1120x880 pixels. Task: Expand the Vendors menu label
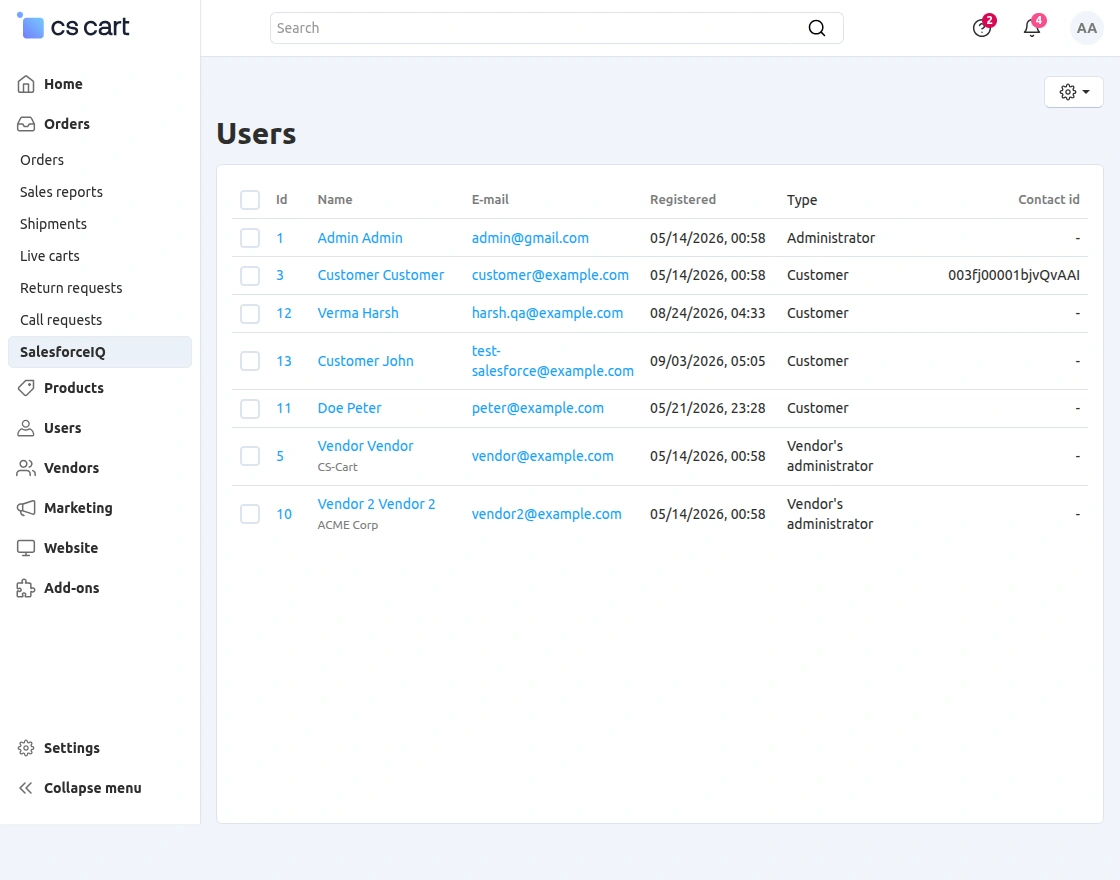(71, 468)
